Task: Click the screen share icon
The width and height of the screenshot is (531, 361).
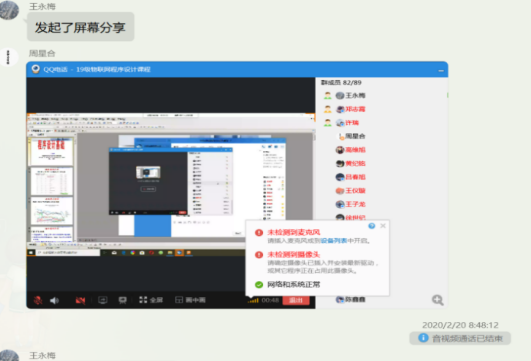Action: [x=103, y=300]
